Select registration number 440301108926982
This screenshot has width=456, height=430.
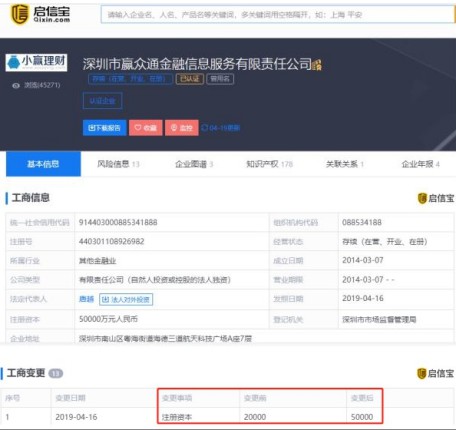[x=112, y=241]
